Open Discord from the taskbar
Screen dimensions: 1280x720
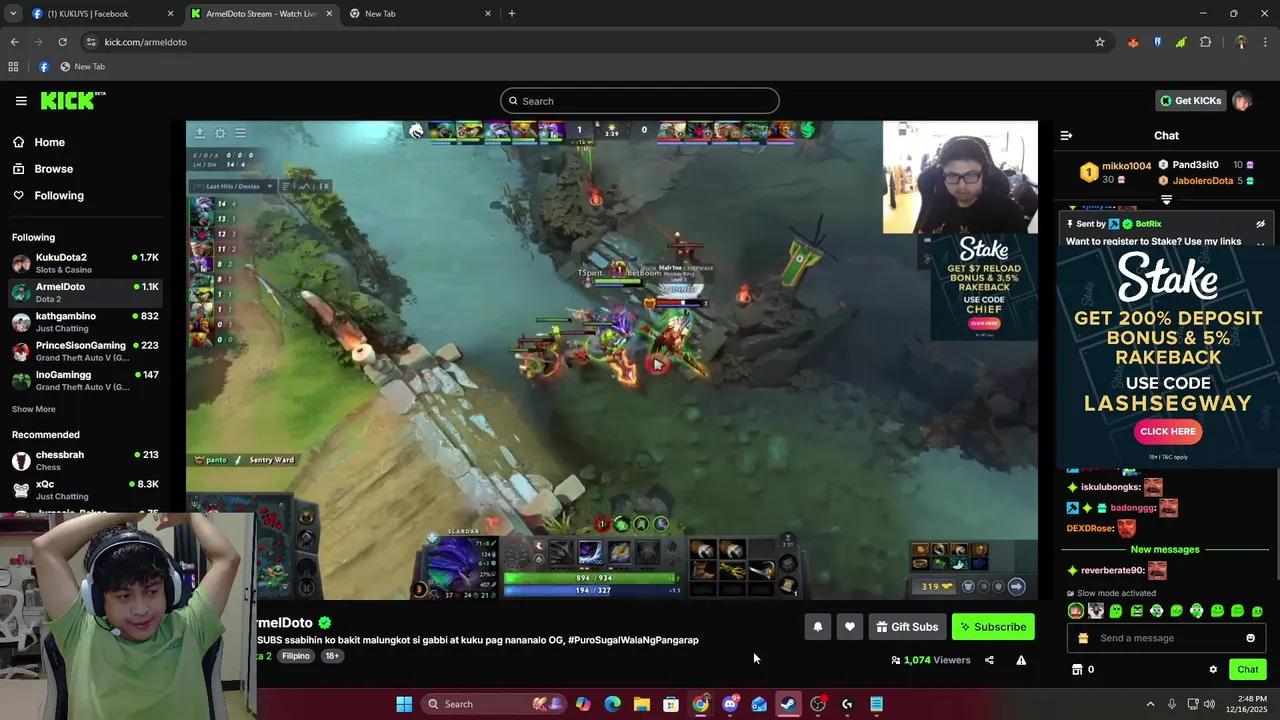[x=730, y=704]
